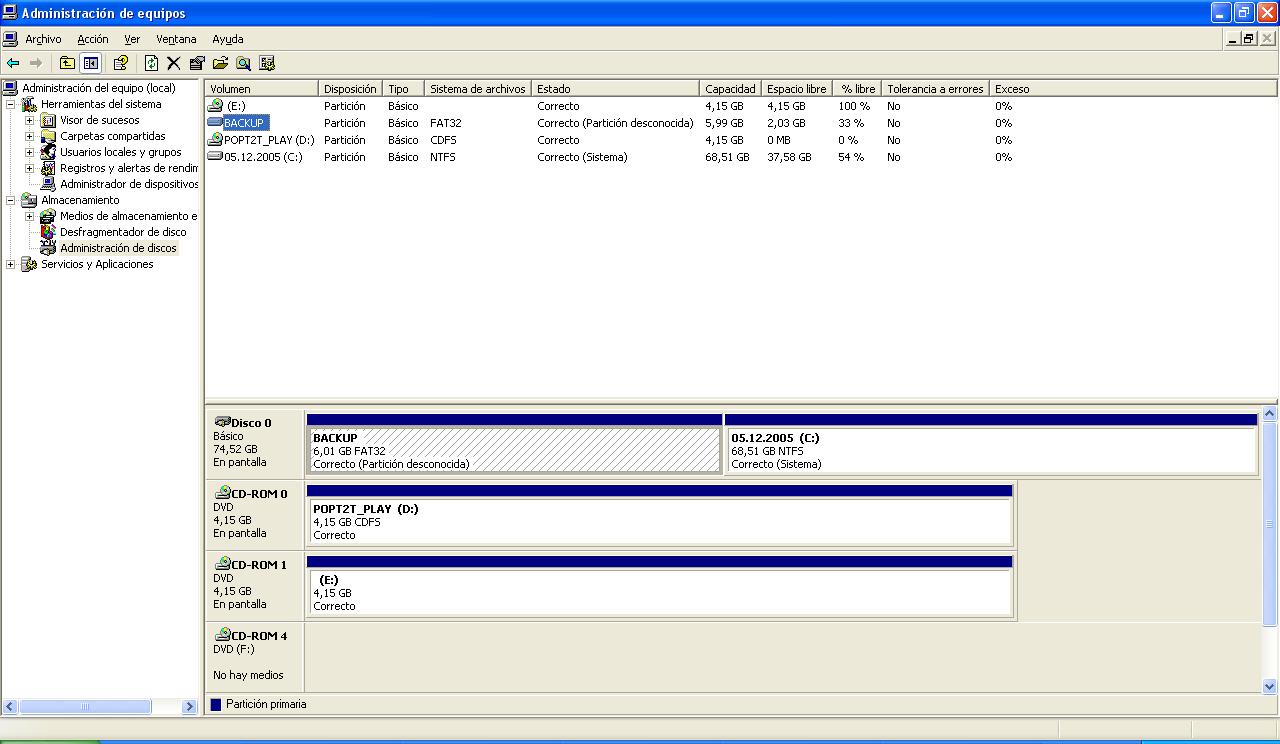Click the rightmost settings toolbar icon
This screenshot has width=1280, height=744.
pos(267,63)
